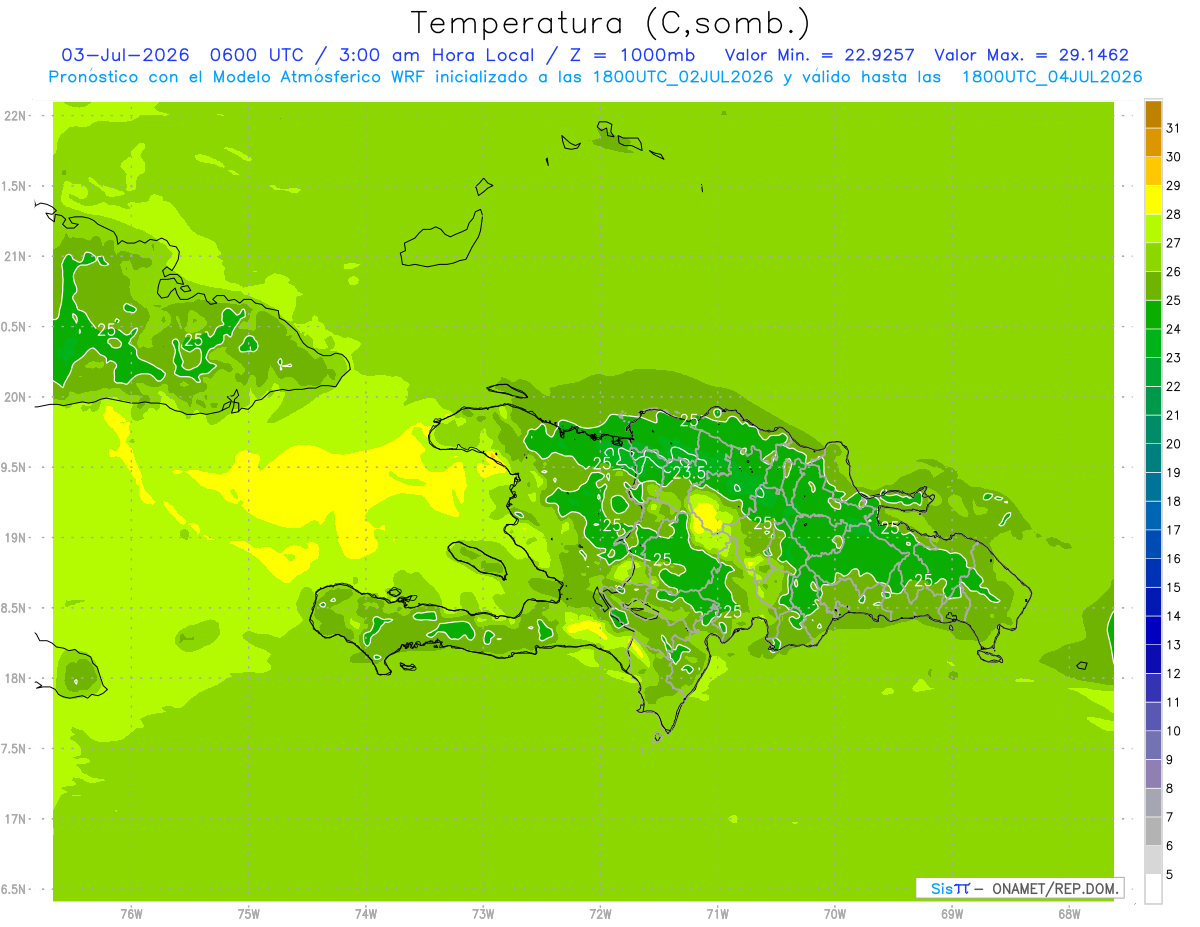Click the '21N' latitude axis label
The image size is (1200, 927).
pos(15,256)
